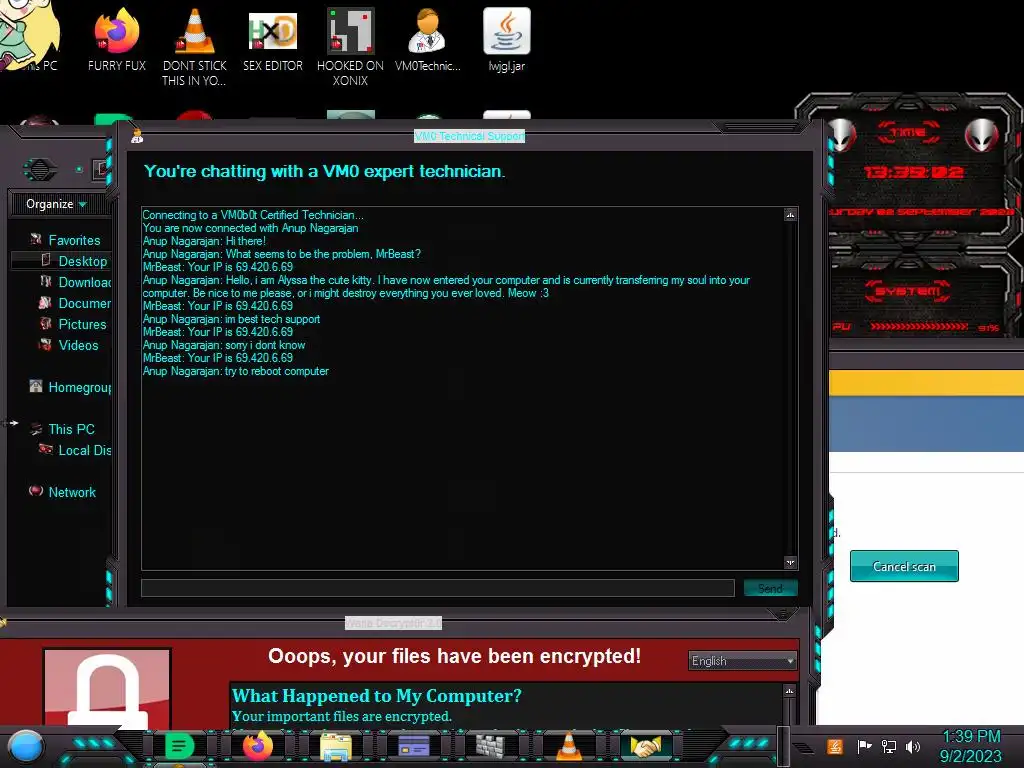Click the Explorer back navigation hex button
Viewport: 1024px width, 768px height.
point(40,170)
